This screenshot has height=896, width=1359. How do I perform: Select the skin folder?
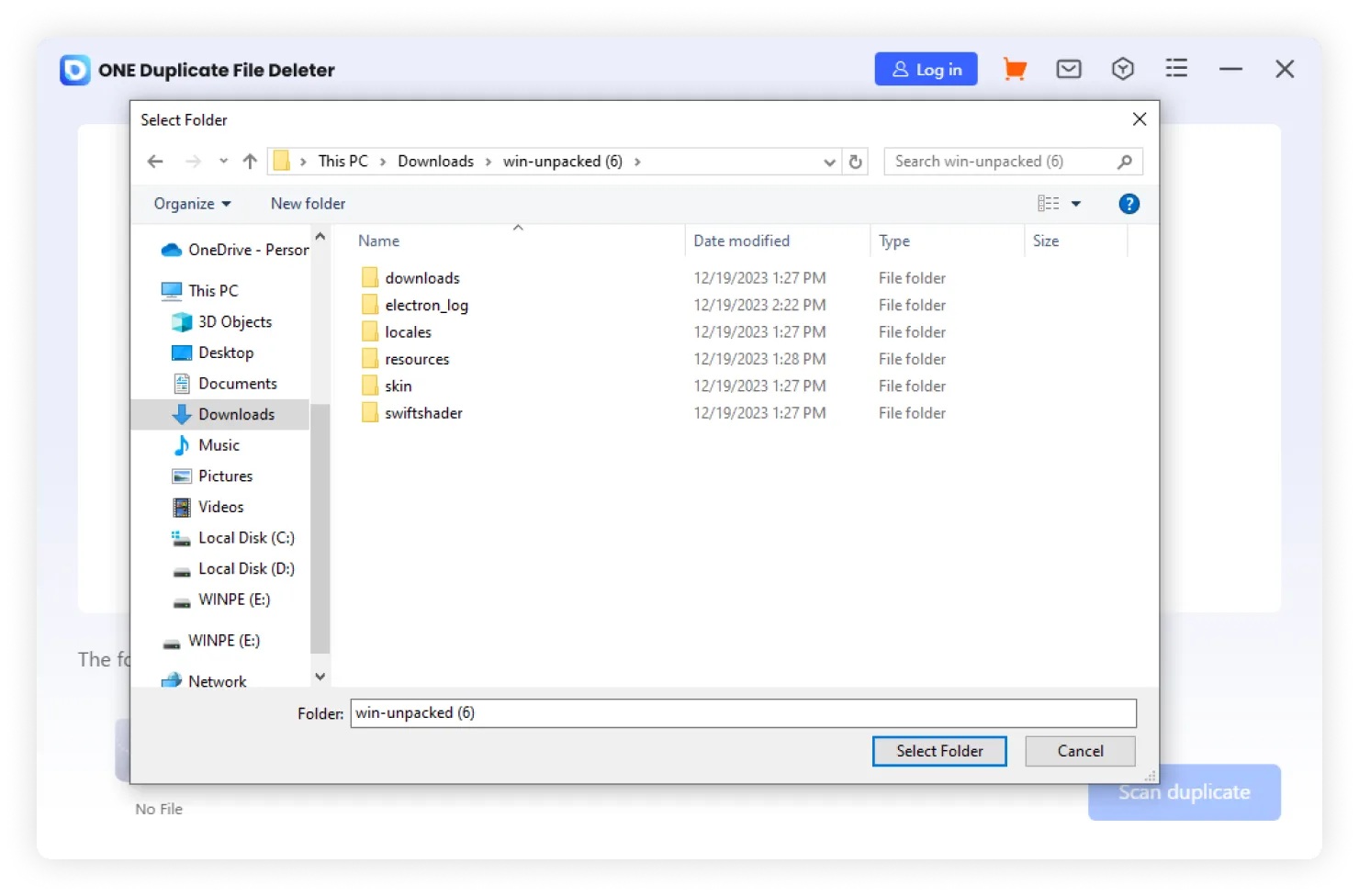[x=398, y=386]
